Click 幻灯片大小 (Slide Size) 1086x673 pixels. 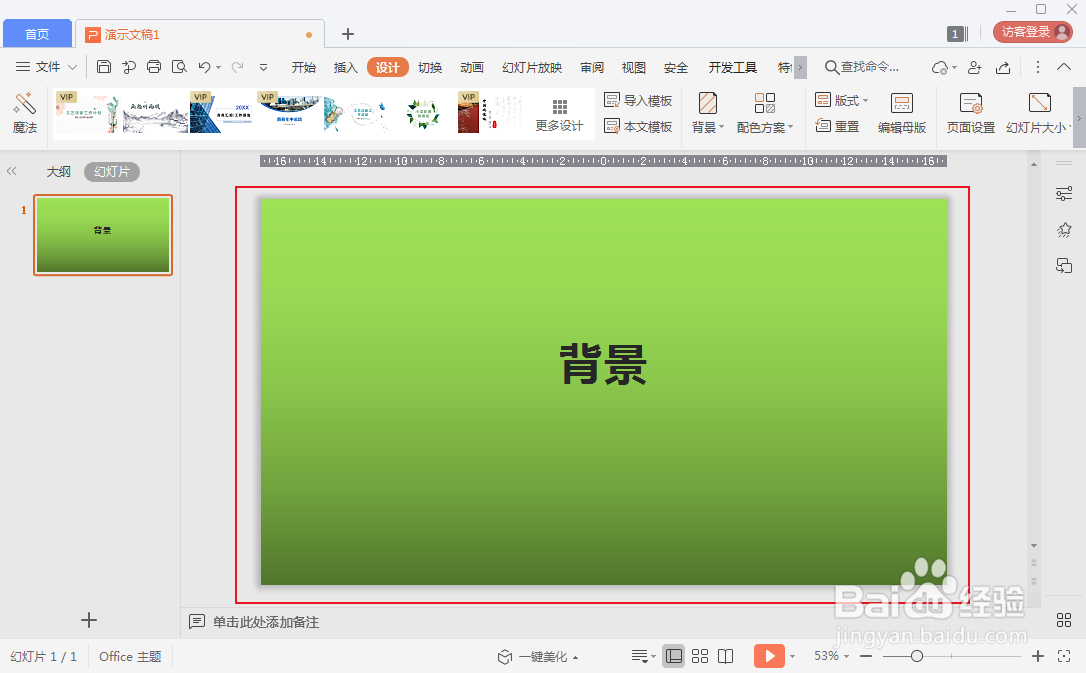(x=1040, y=112)
